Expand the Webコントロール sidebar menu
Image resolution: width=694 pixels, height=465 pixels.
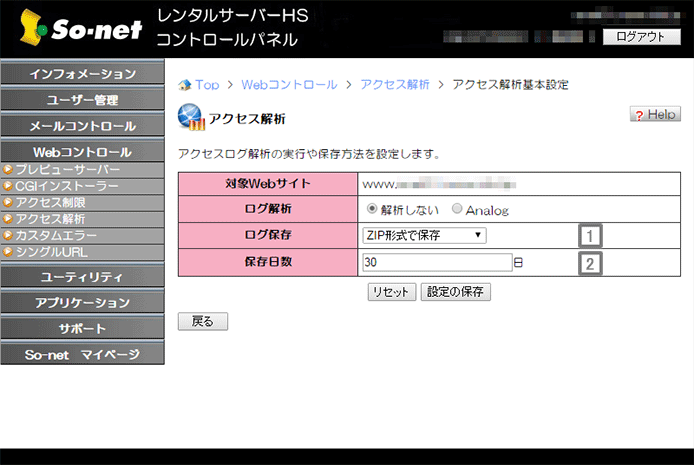(x=82, y=152)
